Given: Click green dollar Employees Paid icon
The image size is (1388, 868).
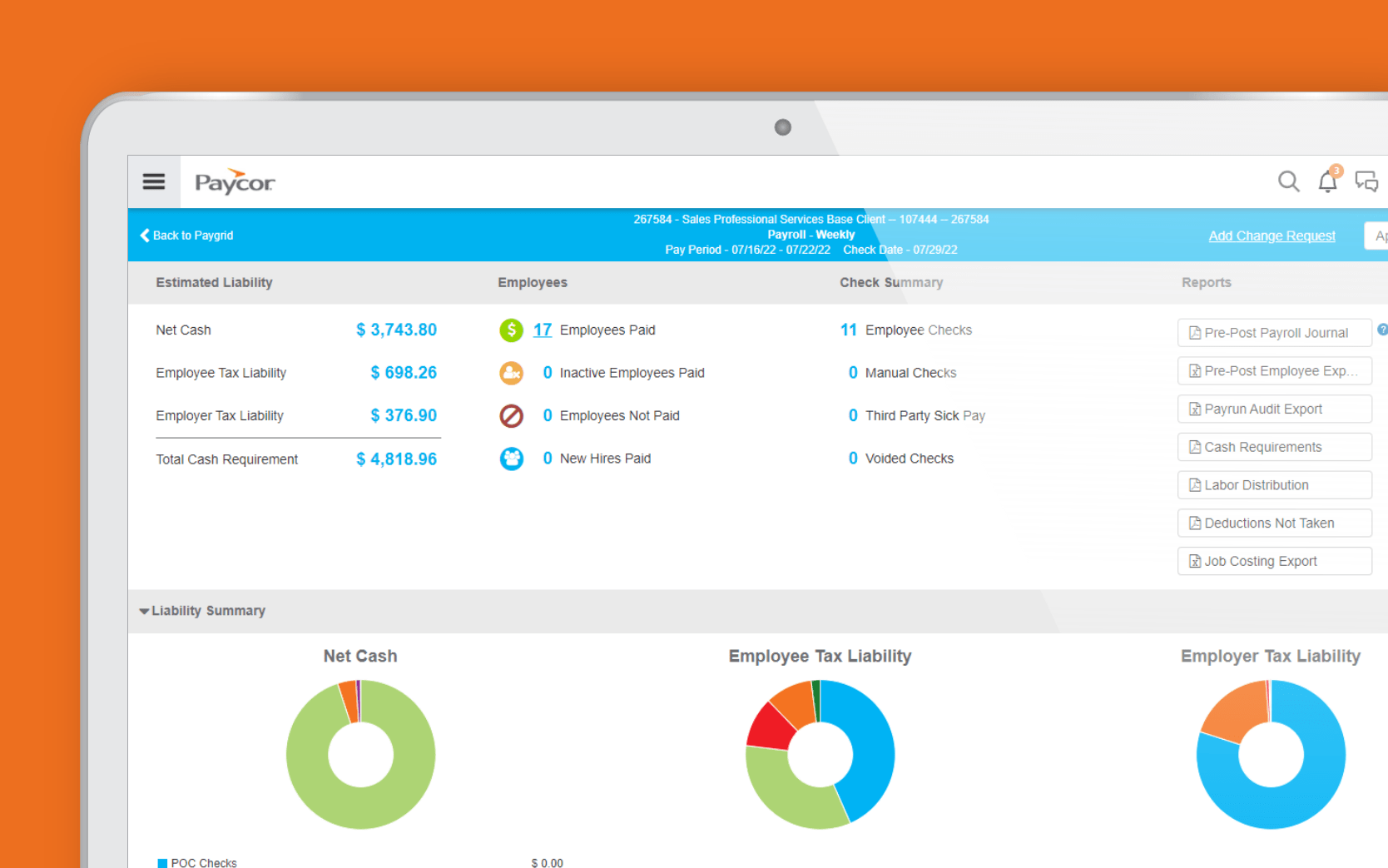Looking at the screenshot, I should (x=511, y=330).
